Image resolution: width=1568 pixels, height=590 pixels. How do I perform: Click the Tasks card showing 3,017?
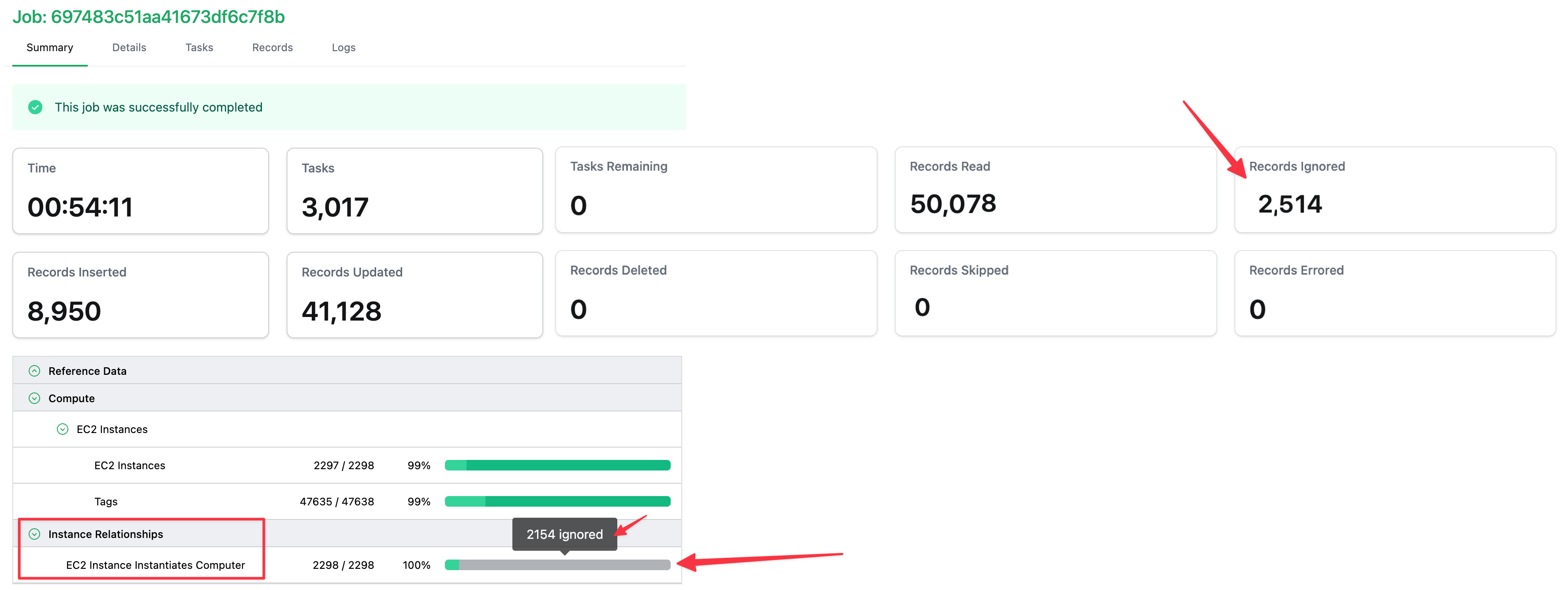click(x=414, y=191)
